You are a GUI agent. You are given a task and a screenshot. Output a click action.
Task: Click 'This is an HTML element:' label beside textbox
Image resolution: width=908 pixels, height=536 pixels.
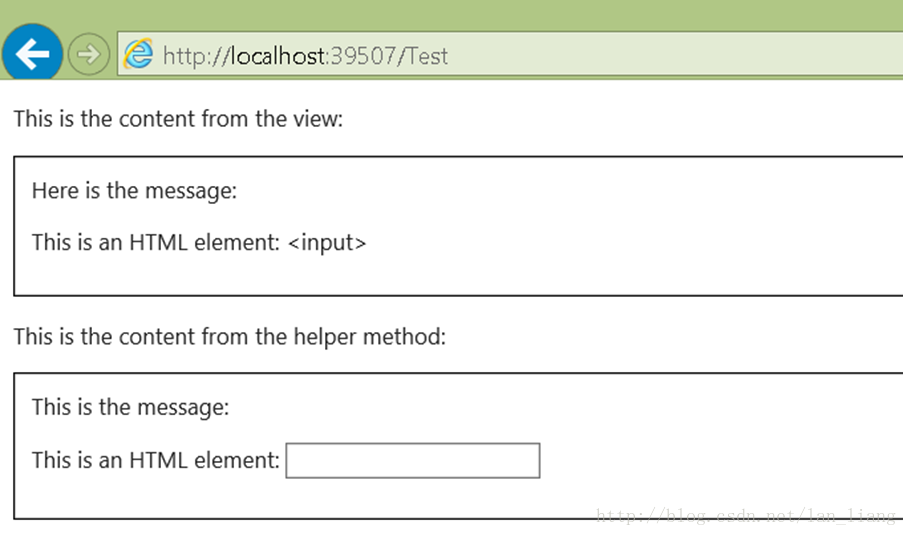click(x=156, y=461)
